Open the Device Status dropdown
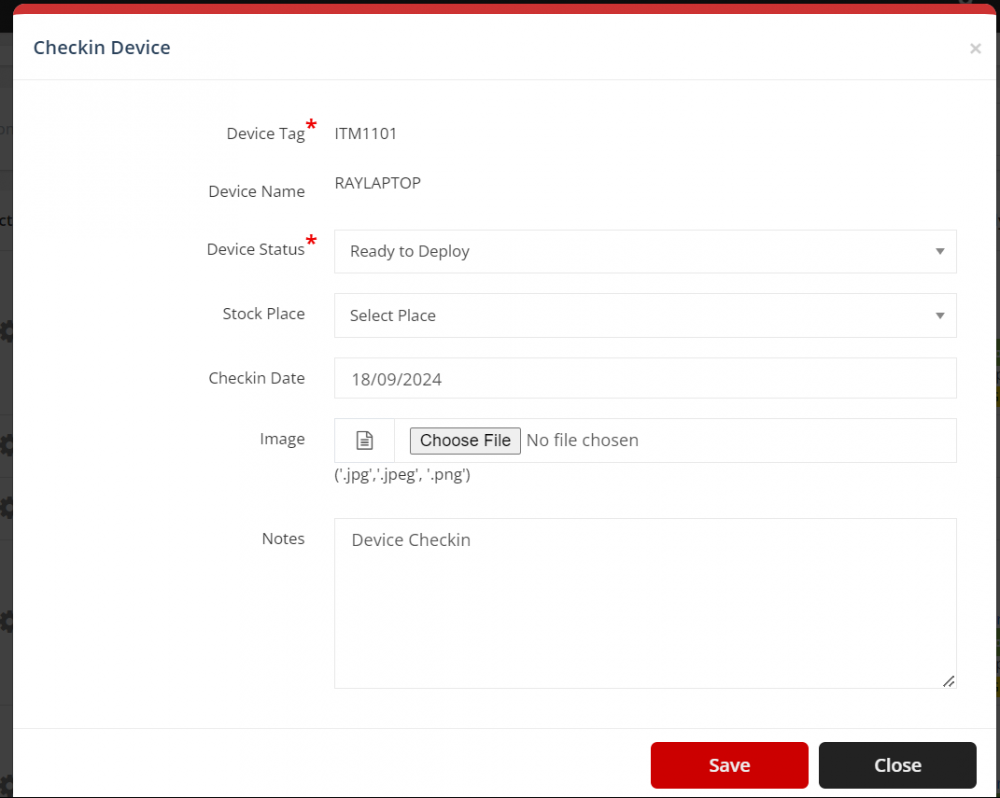 [645, 251]
